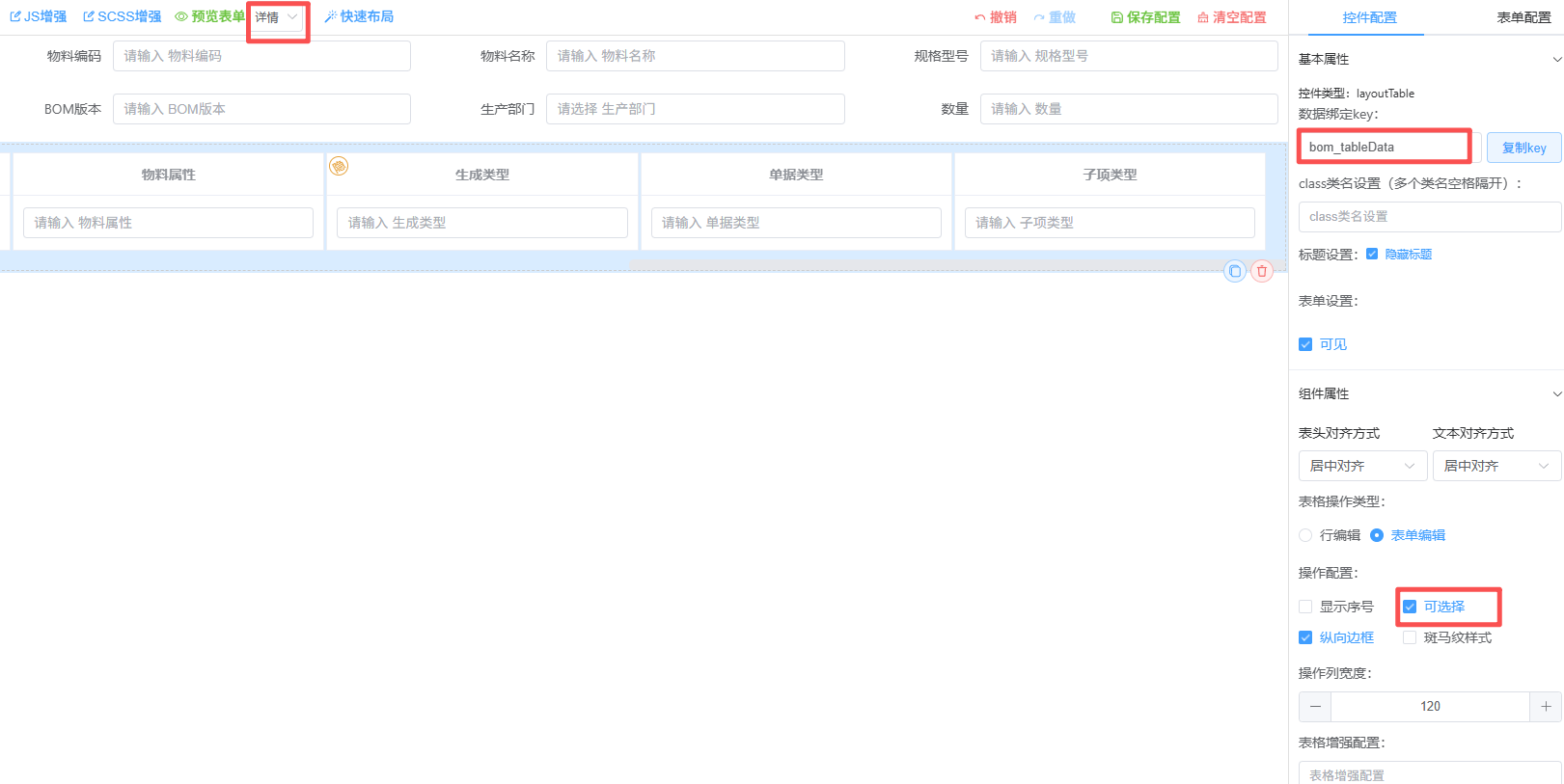This screenshot has width=1564, height=784.
Task: Enable the 显示序号 checkbox
Action: (x=1305, y=607)
